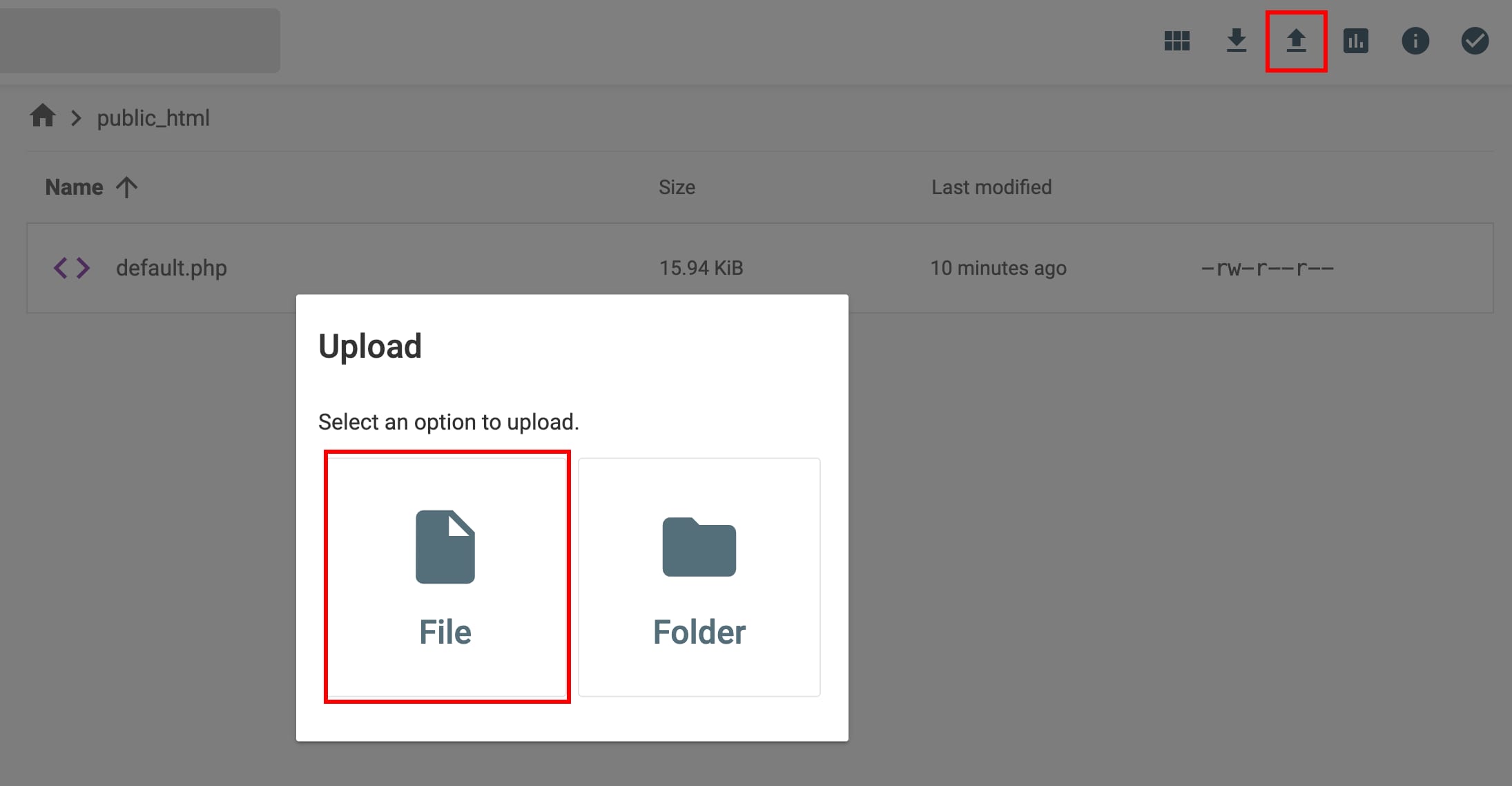The image size is (1512, 786).
Task: Sort files by Name column
Action: (x=74, y=187)
